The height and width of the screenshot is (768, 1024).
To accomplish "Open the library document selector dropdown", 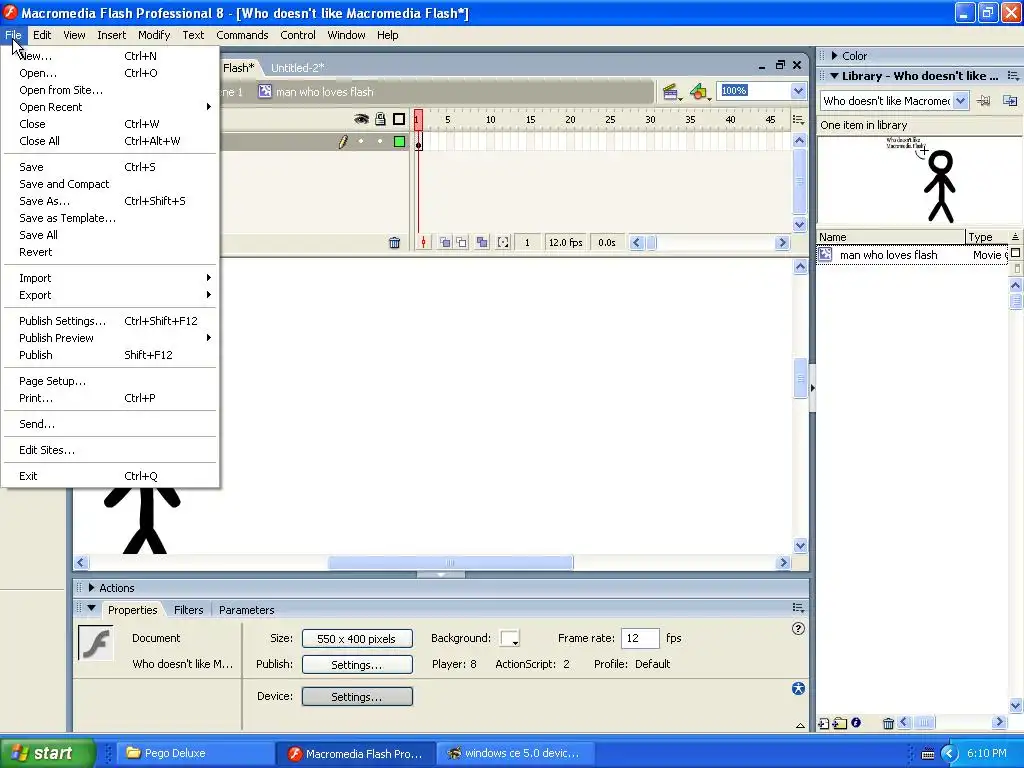I will coord(960,101).
